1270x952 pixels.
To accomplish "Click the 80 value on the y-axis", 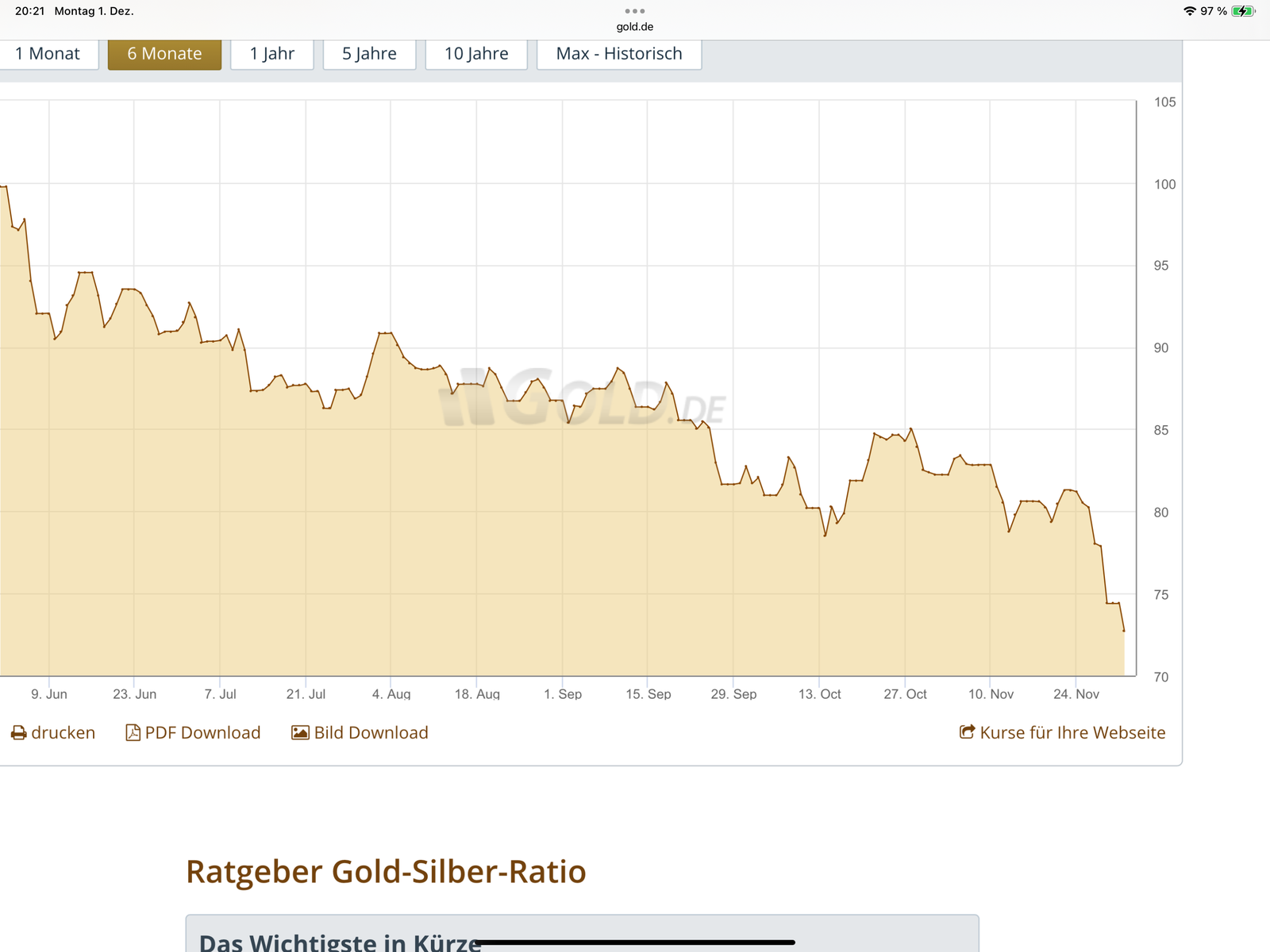I will tap(1161, 513).
